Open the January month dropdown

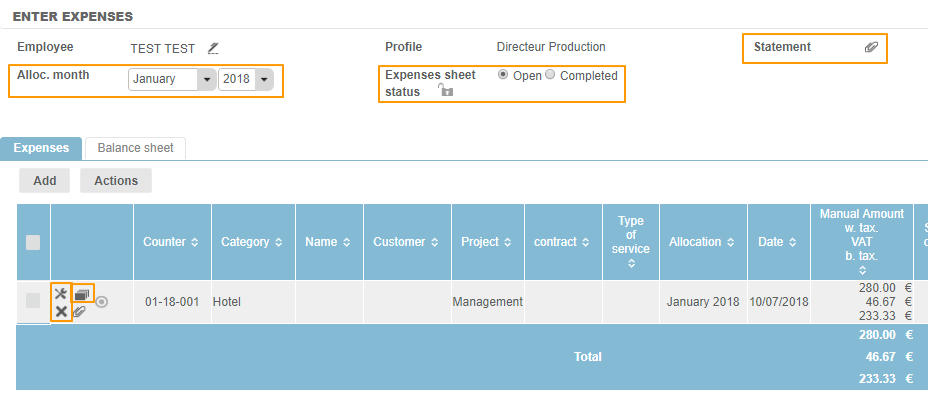pyautogui.click(x=172, y=79)
